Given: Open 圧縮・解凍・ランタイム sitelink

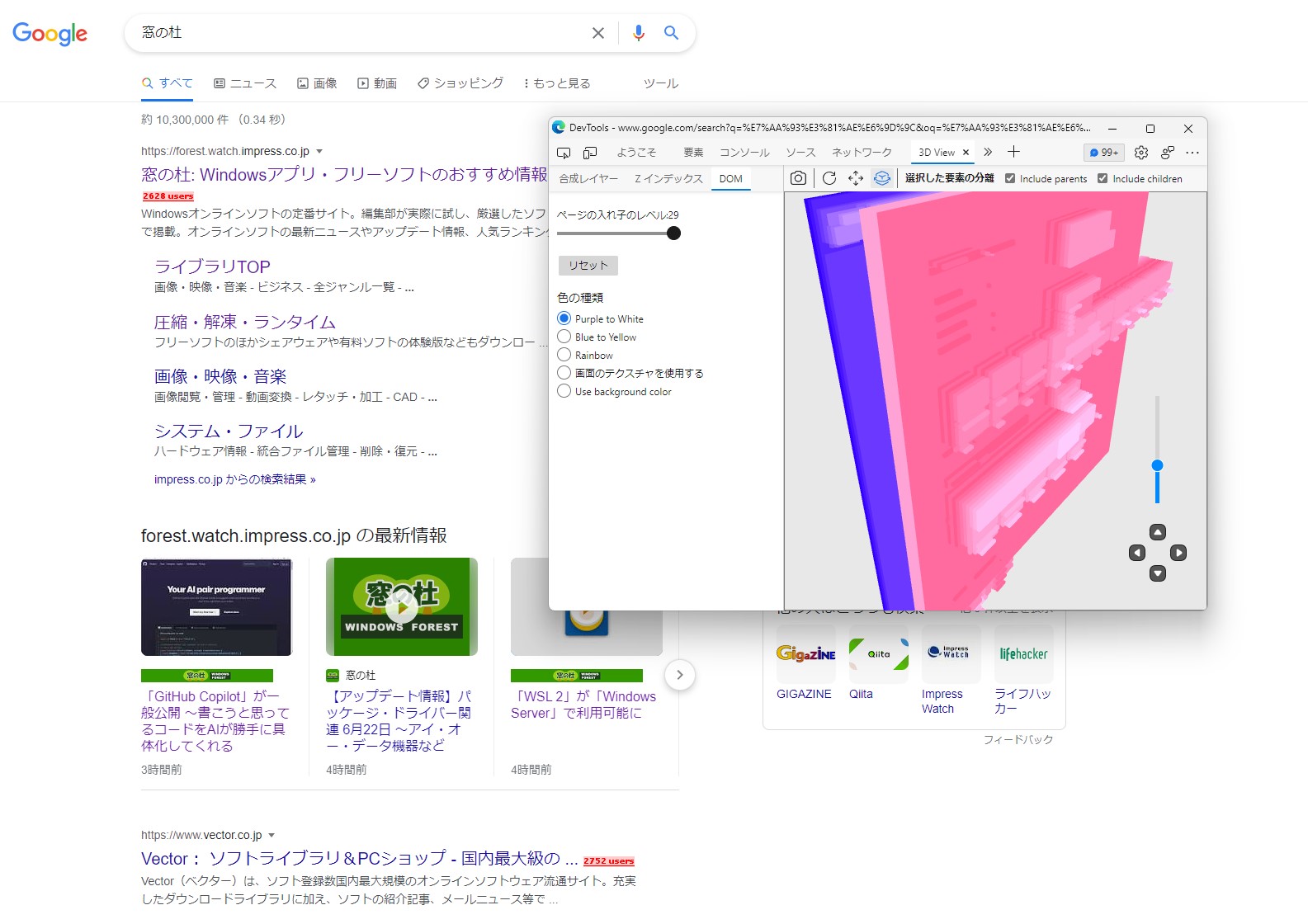Looking at the screenshot, I should click(x=245, y=322).
